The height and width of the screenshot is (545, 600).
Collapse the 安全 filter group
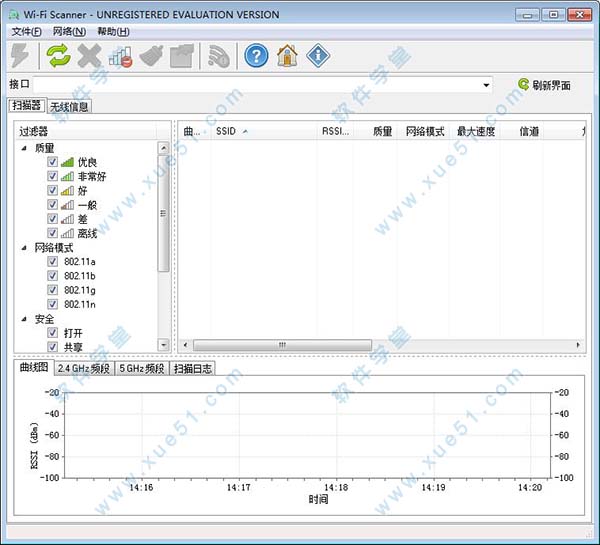tap(24, 319)
